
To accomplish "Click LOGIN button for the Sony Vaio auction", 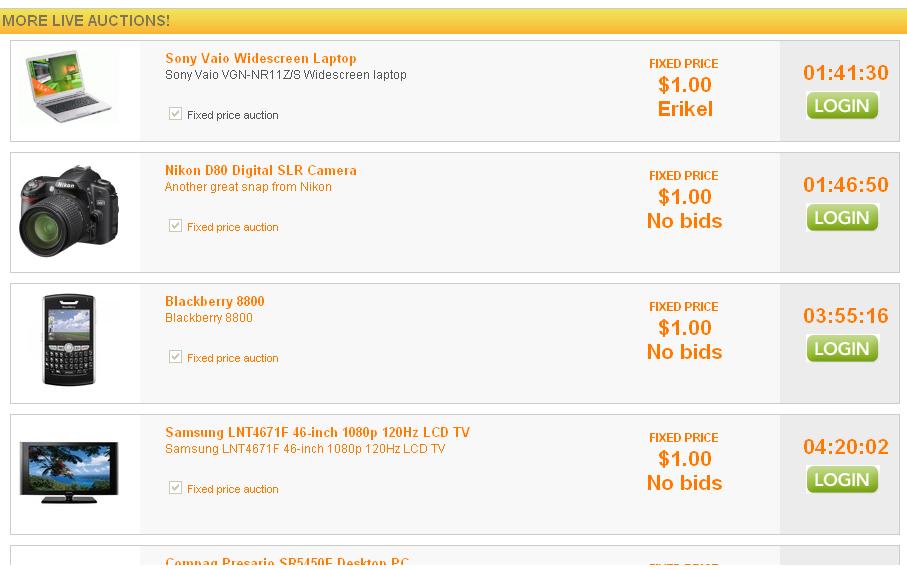I will 842,106.
